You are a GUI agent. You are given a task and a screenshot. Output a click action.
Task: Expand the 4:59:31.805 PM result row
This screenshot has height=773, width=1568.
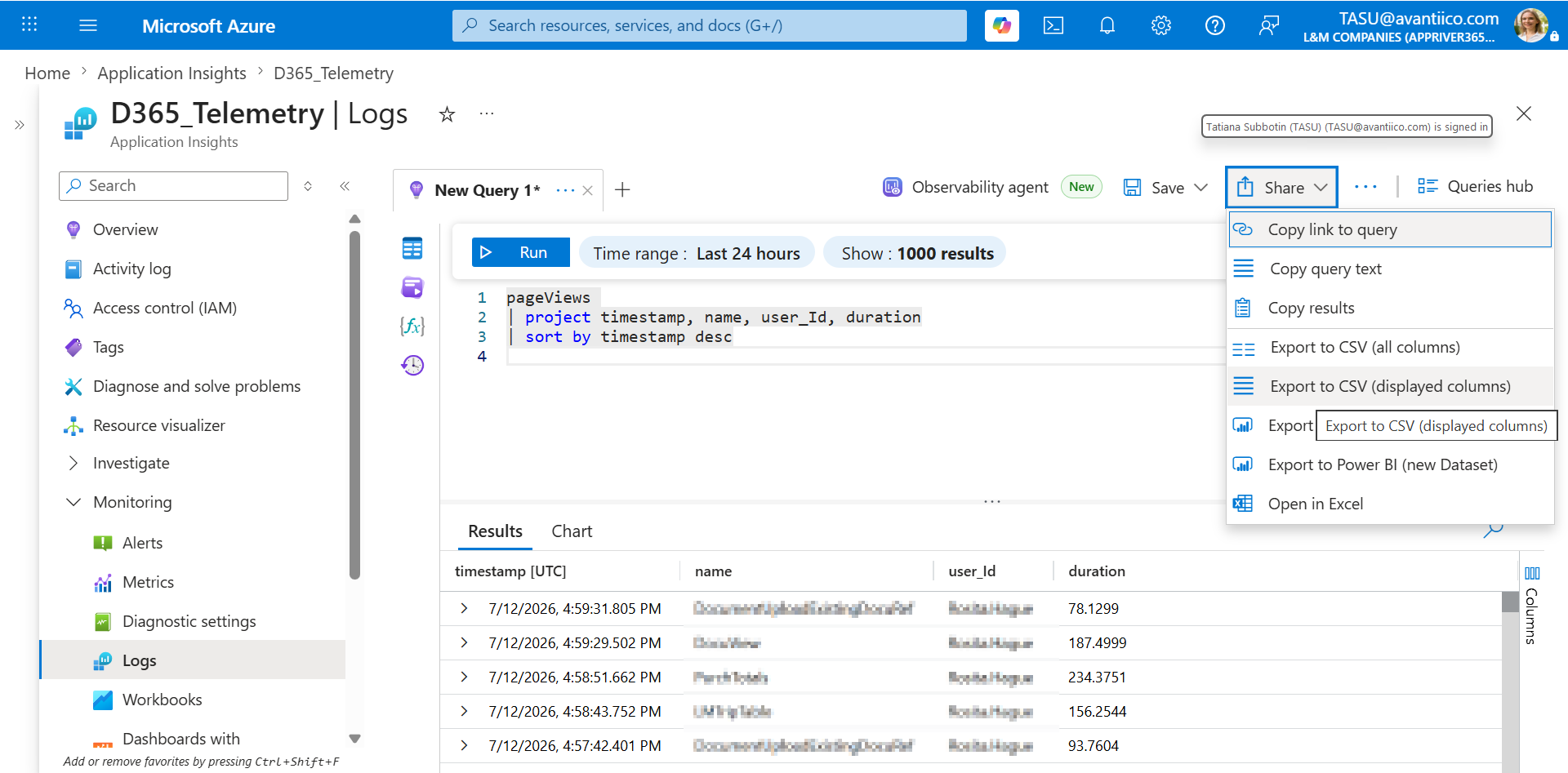(464, 608)
